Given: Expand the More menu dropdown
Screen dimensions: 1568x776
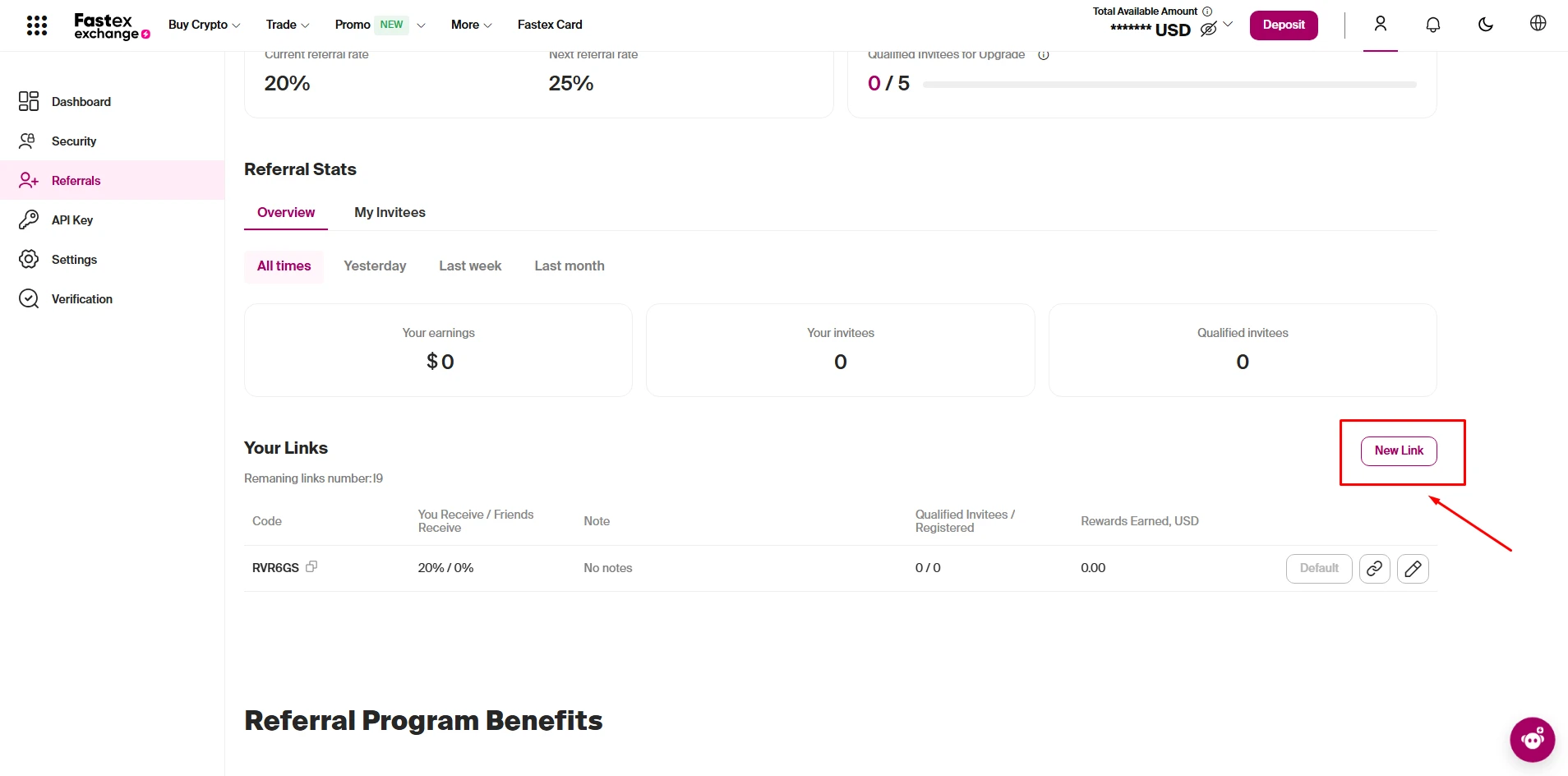Looking at the screenshot, I should coord(471,25).
